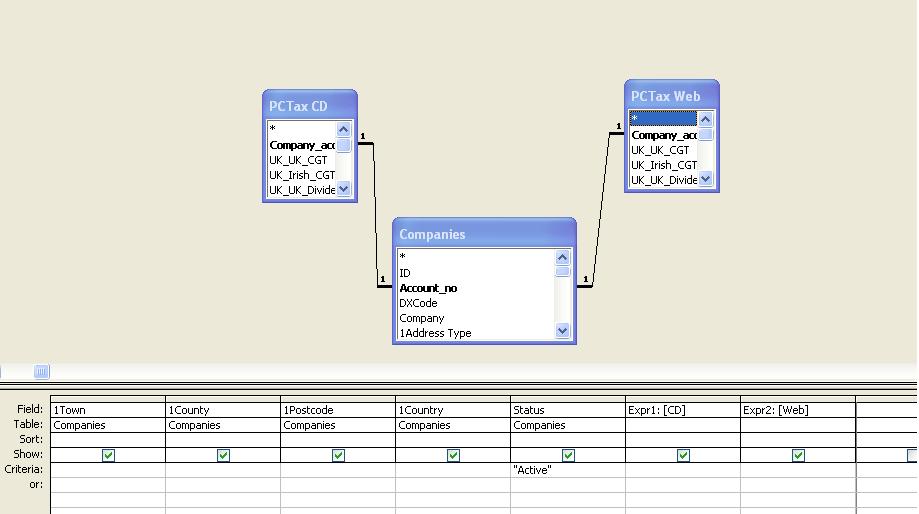
Task: Select UK_Irish_CGT field in PCTax CD table
Action: [x=302, y=175]
